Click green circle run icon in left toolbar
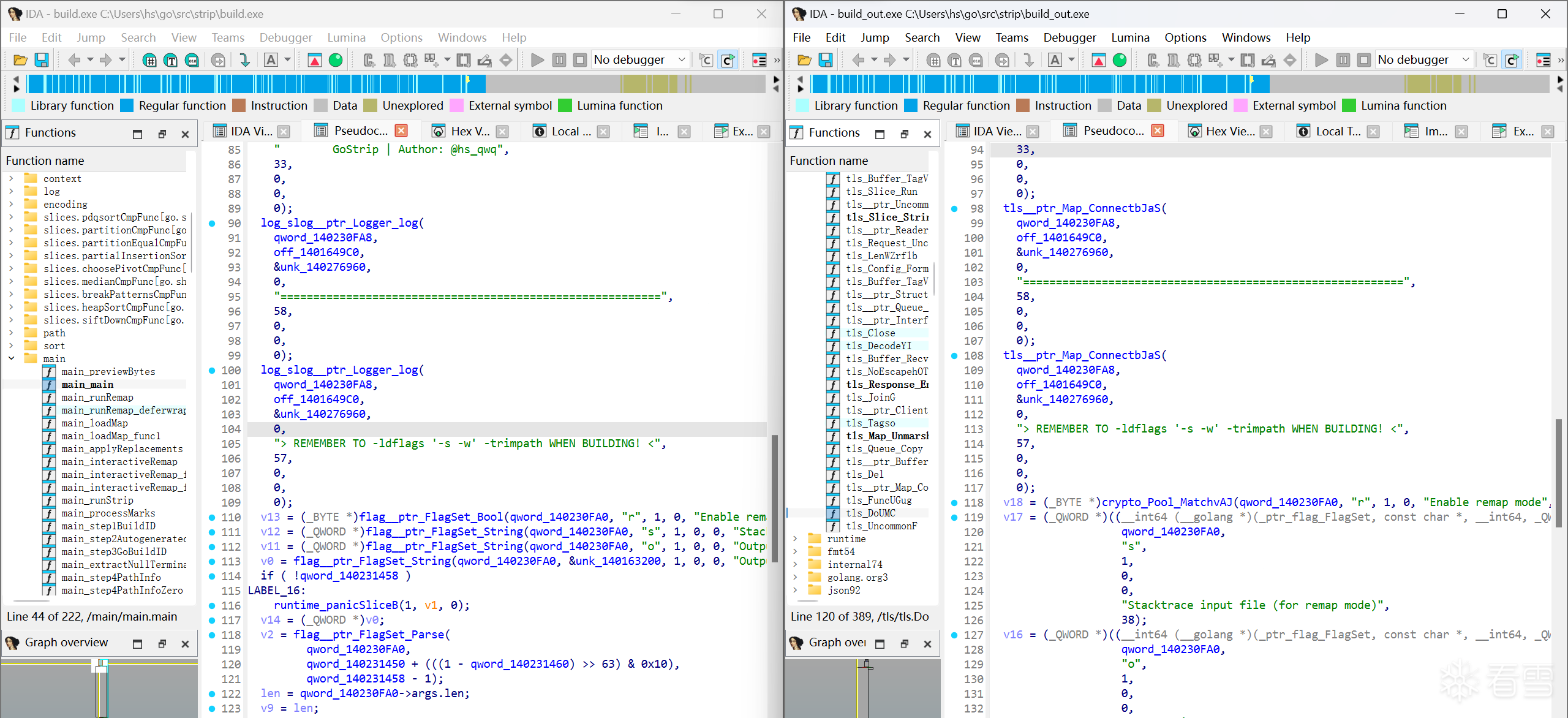The image size is (1568, 718). [x=336, y=60]
